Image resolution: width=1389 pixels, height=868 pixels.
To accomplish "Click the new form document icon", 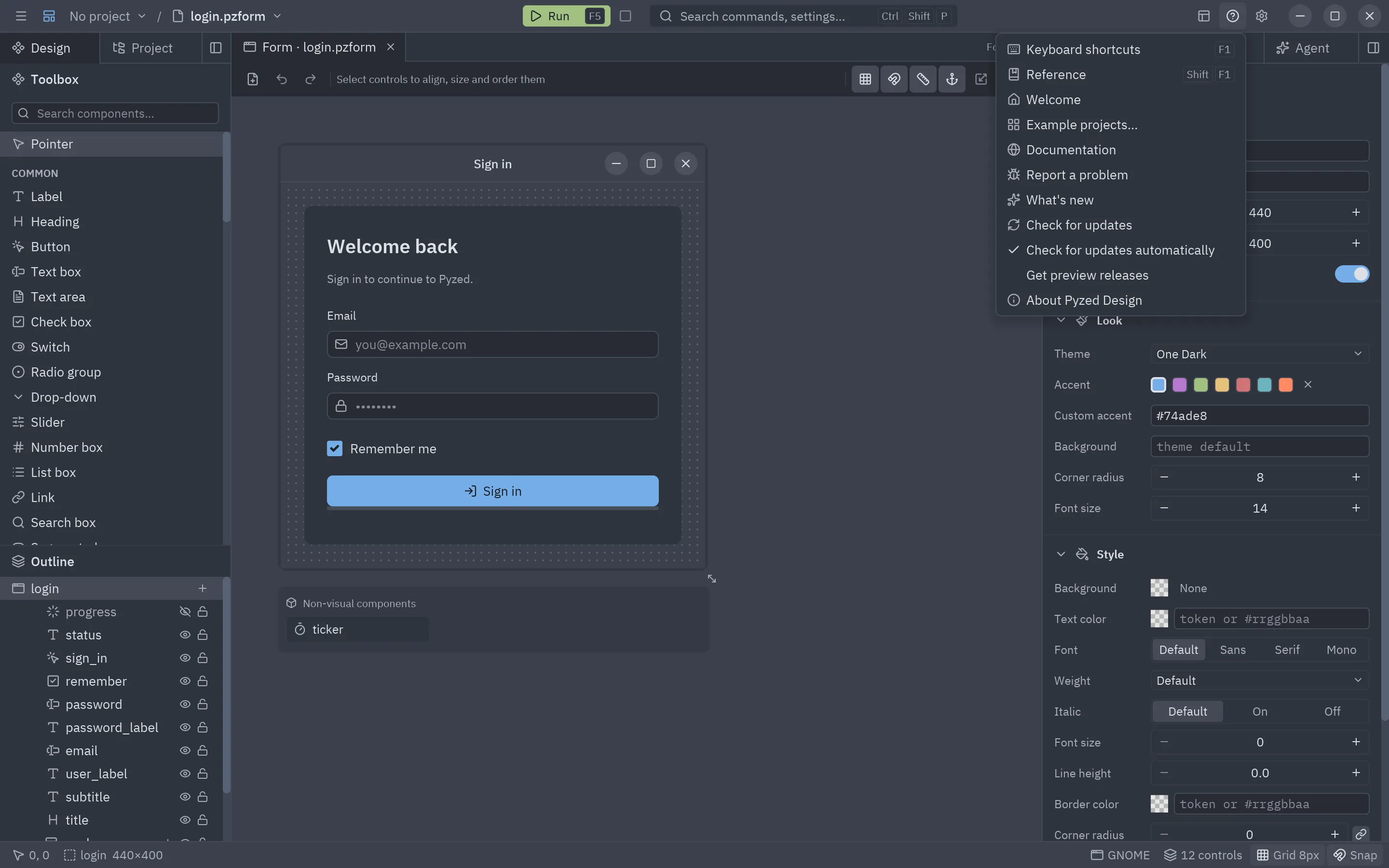I will coord(253,79).
